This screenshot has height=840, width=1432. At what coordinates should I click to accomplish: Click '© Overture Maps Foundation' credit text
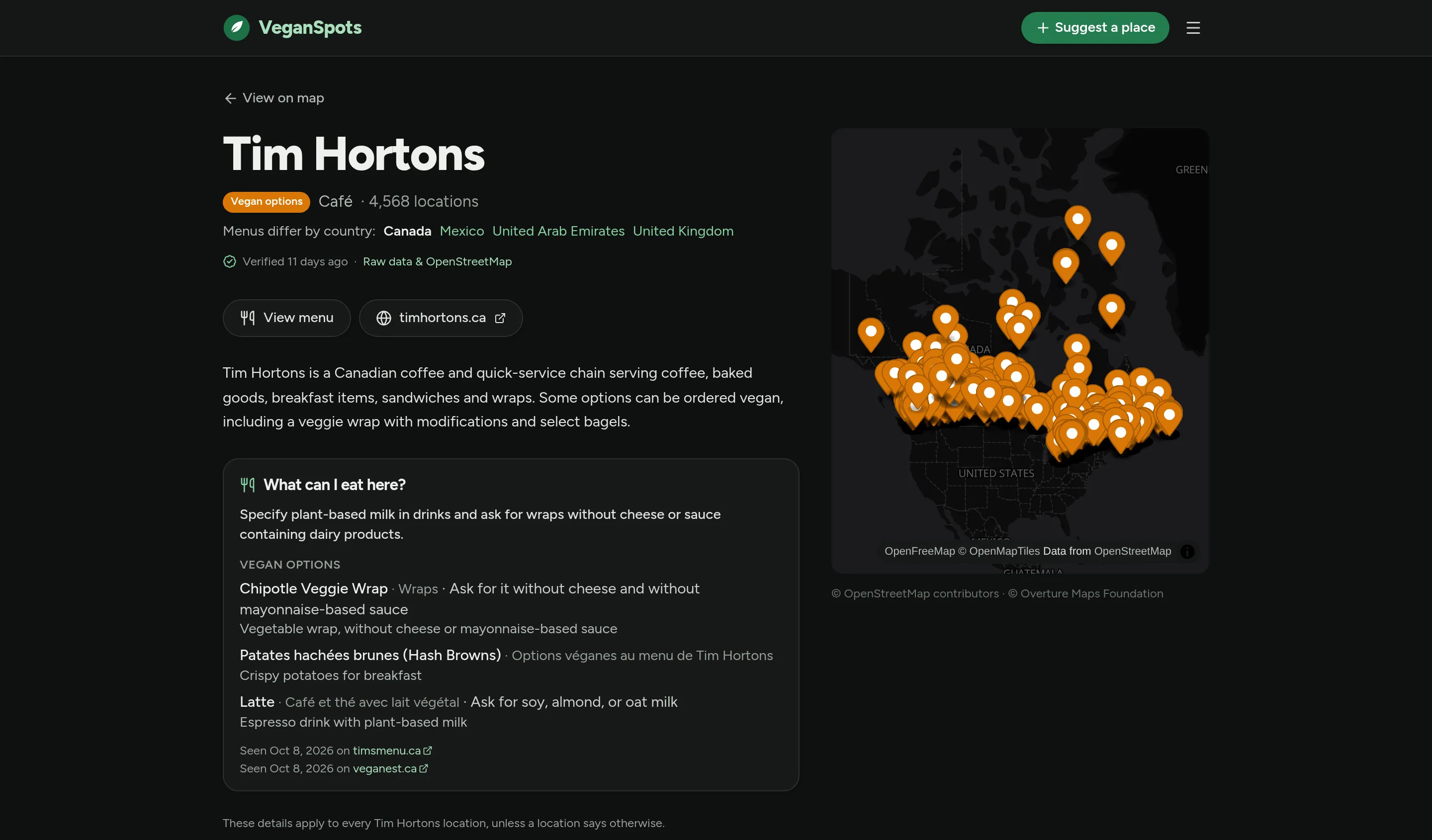pyautogui.click(x=1085, y=593)
